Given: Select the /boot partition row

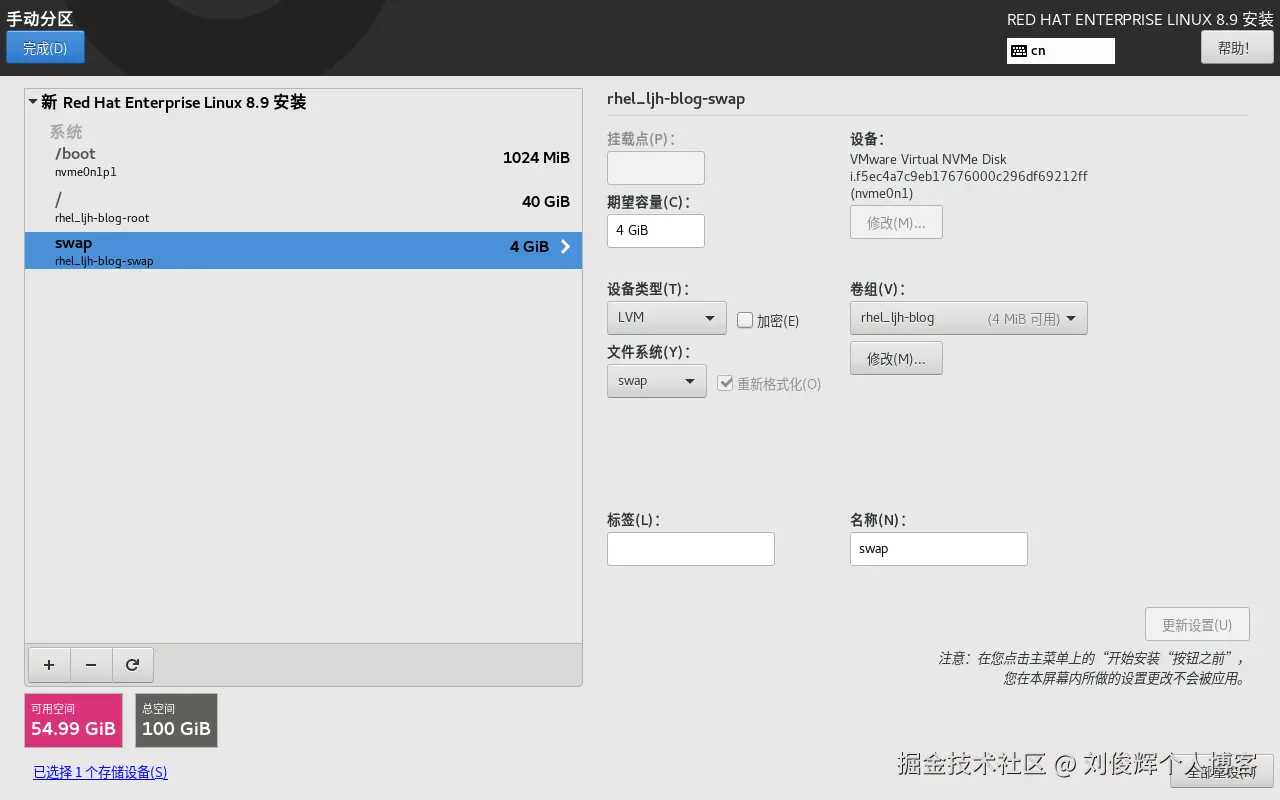Looking at the screenshot, I should [x=303, y=161].
